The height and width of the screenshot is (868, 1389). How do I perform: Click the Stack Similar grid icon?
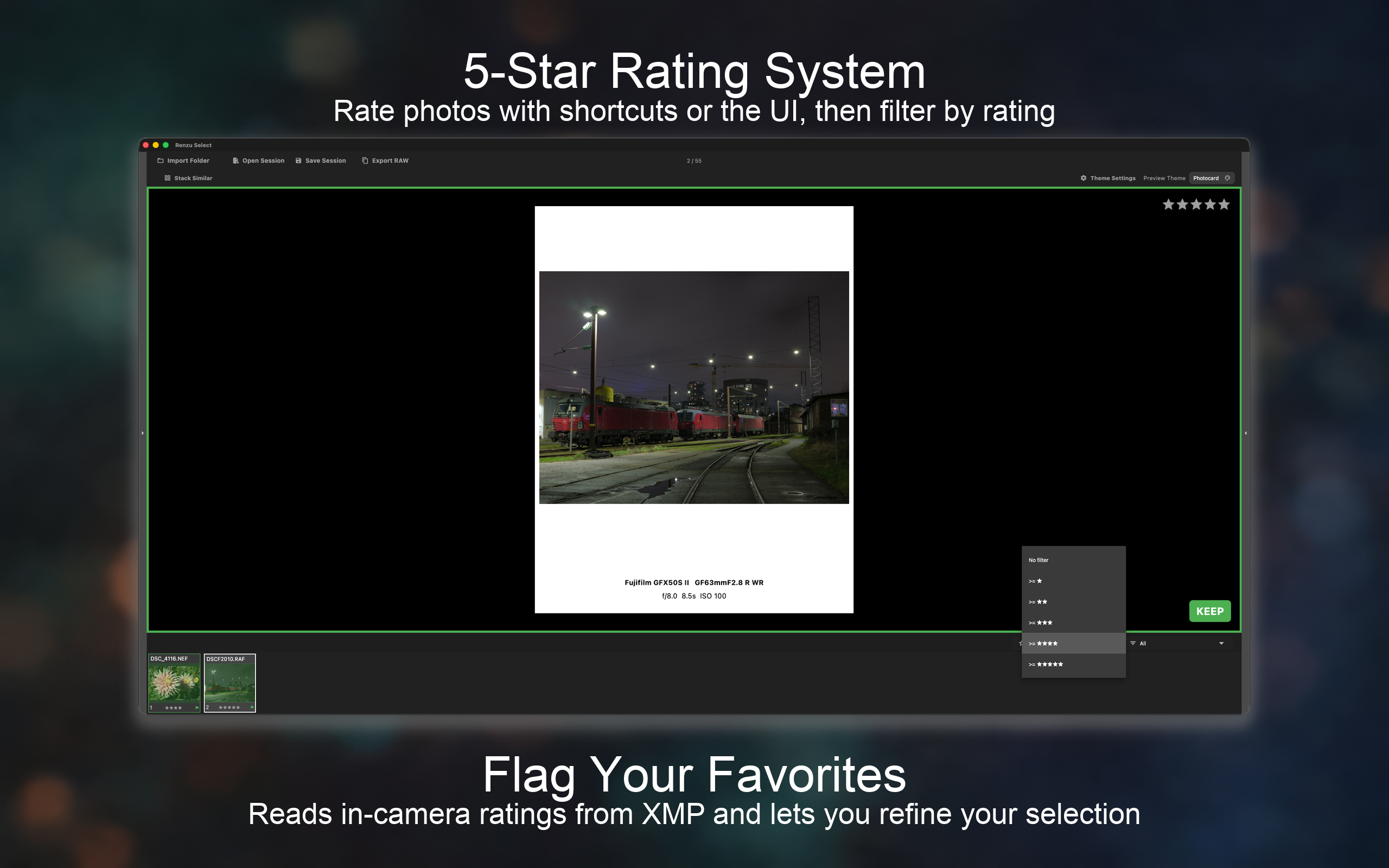coord(168,178)
